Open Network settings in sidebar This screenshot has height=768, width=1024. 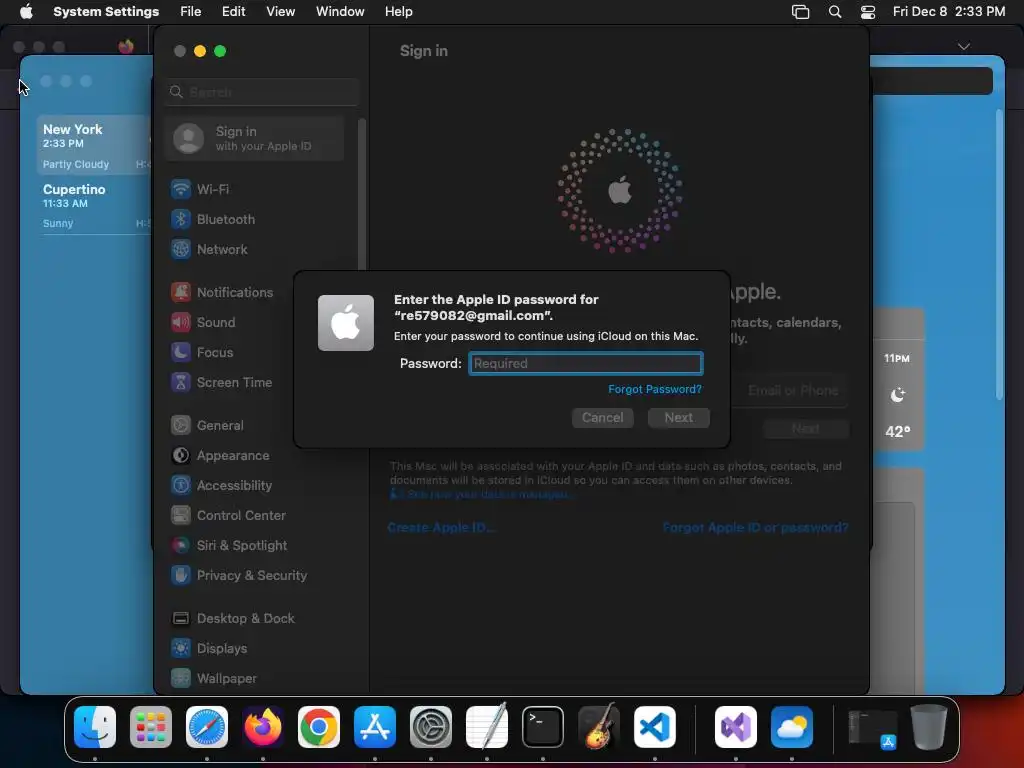tap(209, 249)
